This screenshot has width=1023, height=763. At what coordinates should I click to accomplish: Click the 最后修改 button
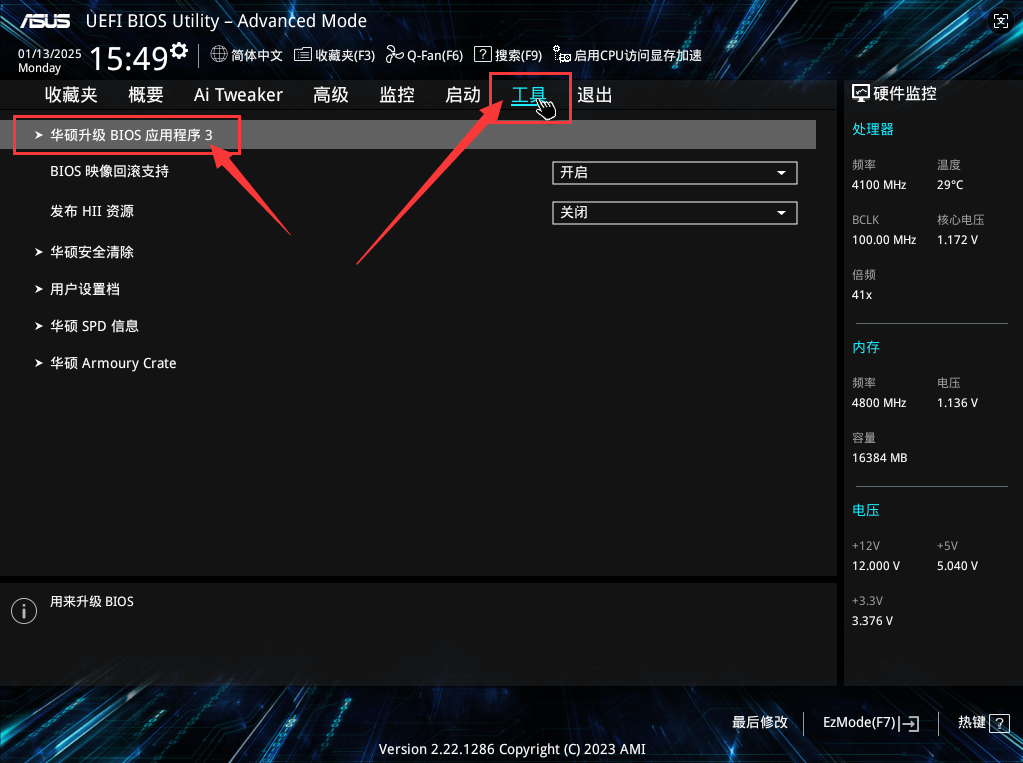click(759, 722)
